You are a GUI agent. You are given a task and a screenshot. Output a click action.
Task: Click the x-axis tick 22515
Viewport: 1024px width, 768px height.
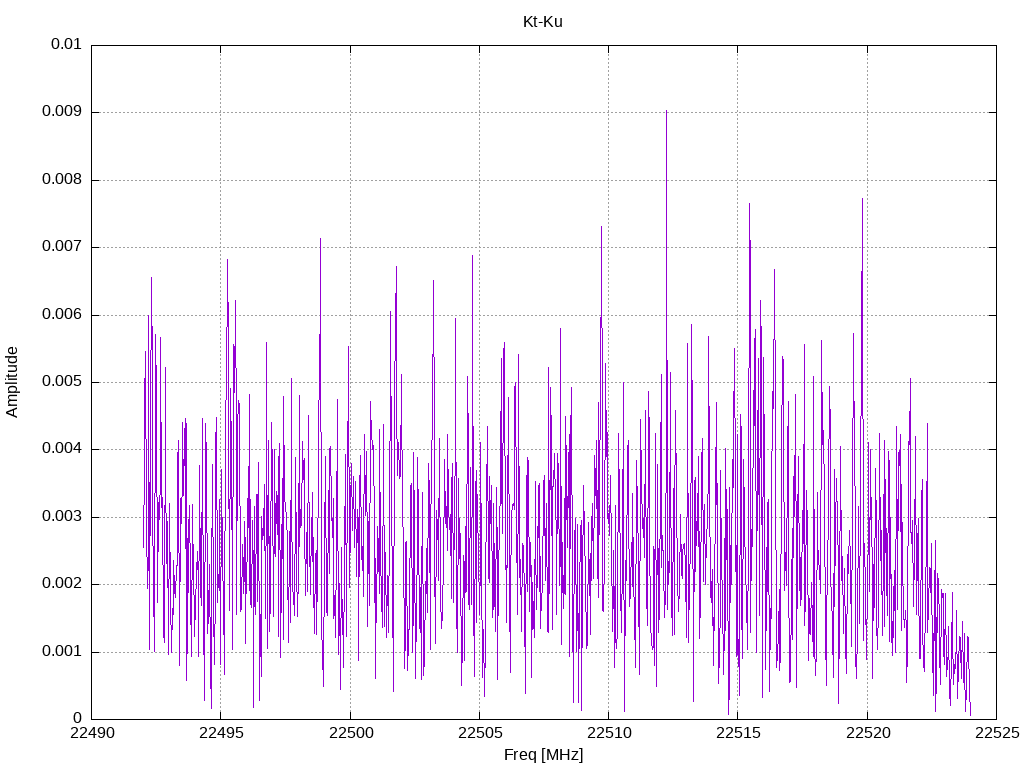pyautogui.click(x=739, y=733)
